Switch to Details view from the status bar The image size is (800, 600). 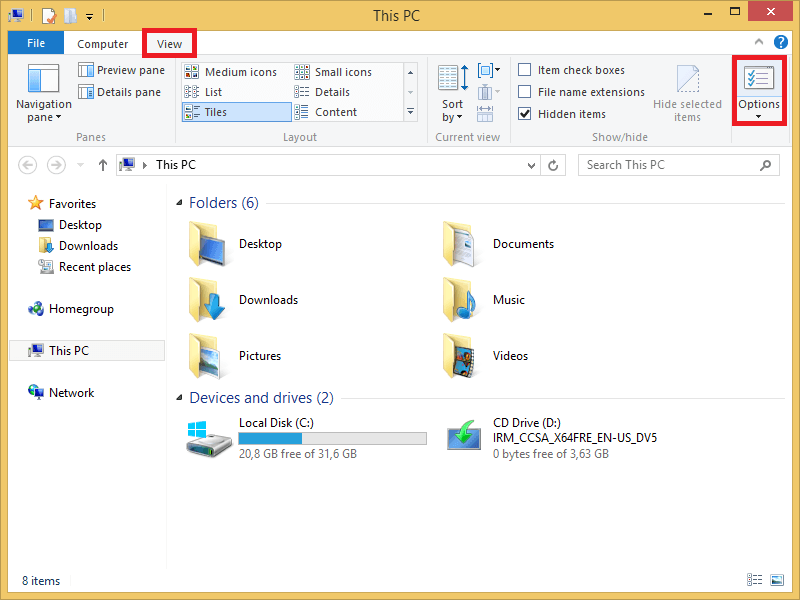[x=753, y=580]
